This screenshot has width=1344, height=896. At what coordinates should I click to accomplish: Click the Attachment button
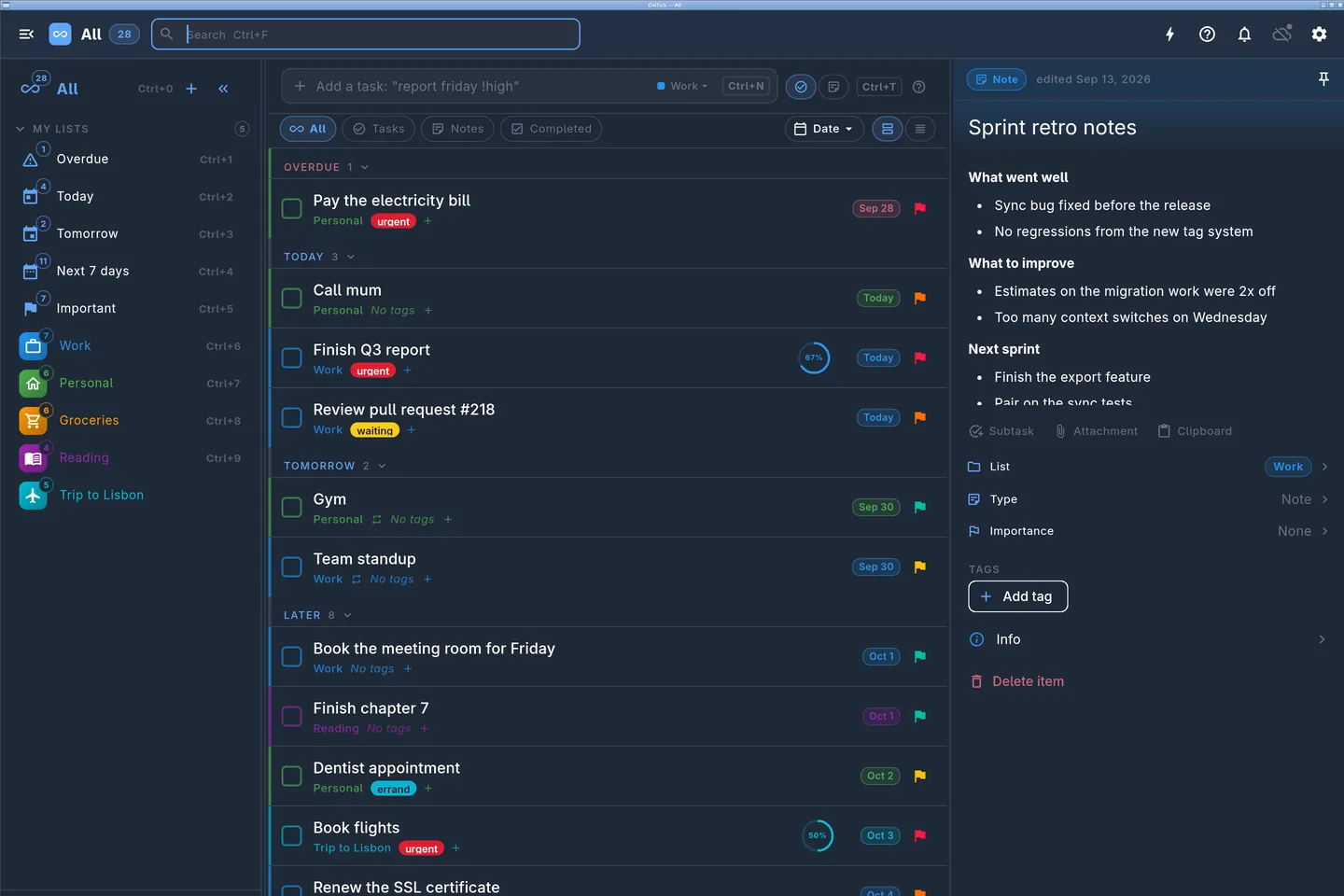[1096, 431]
